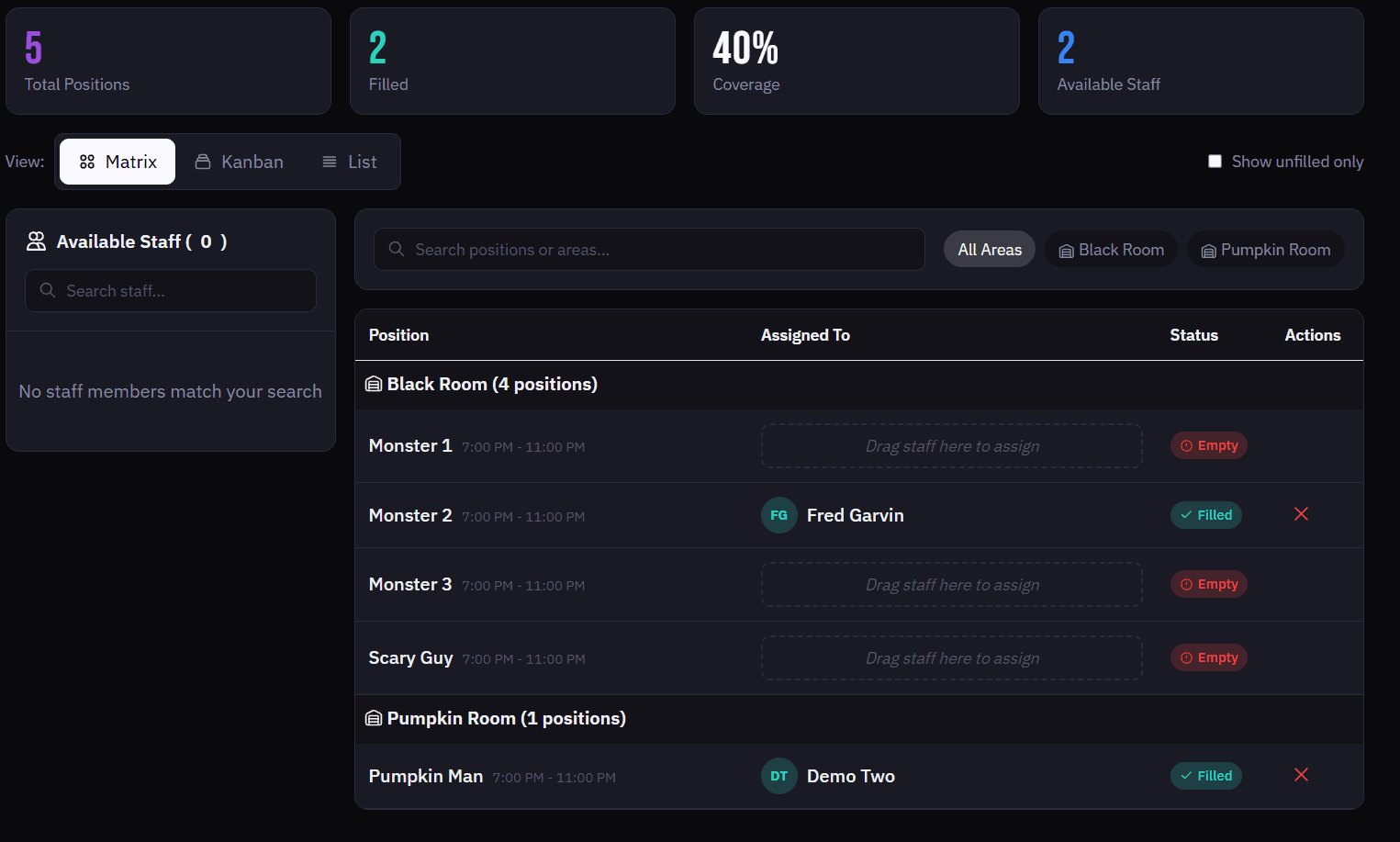
Task: Toggle the Filled status on Pumpkin Man
Action: 1205,776
